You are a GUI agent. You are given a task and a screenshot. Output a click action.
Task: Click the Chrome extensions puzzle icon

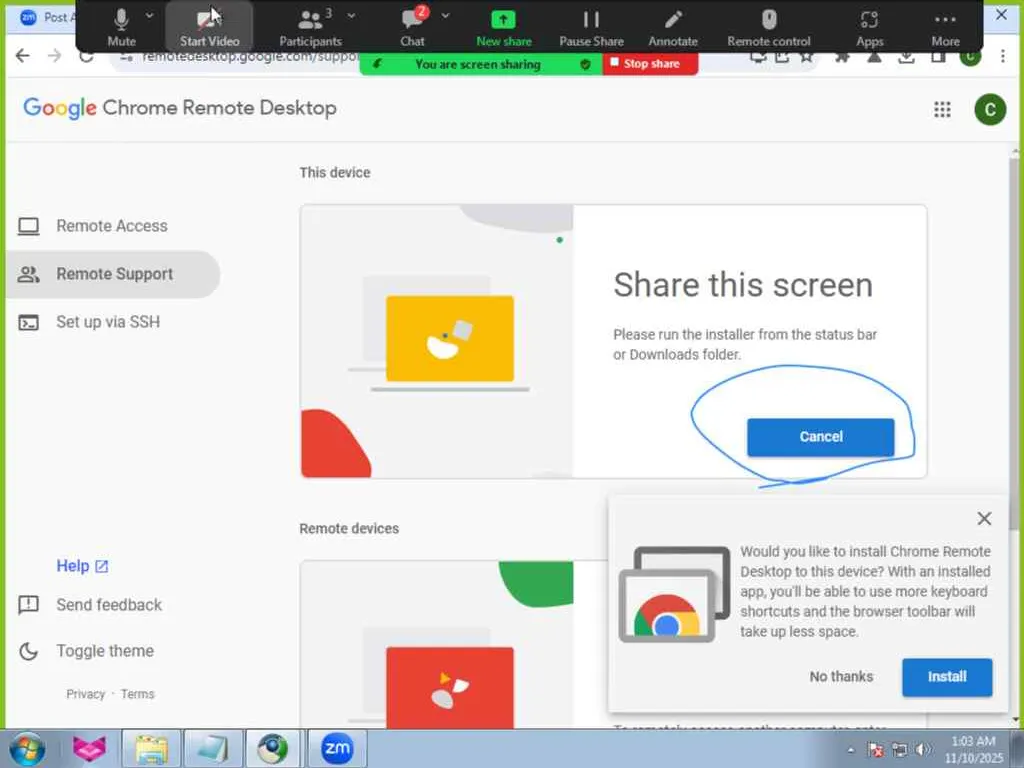[x=842, y=57]
